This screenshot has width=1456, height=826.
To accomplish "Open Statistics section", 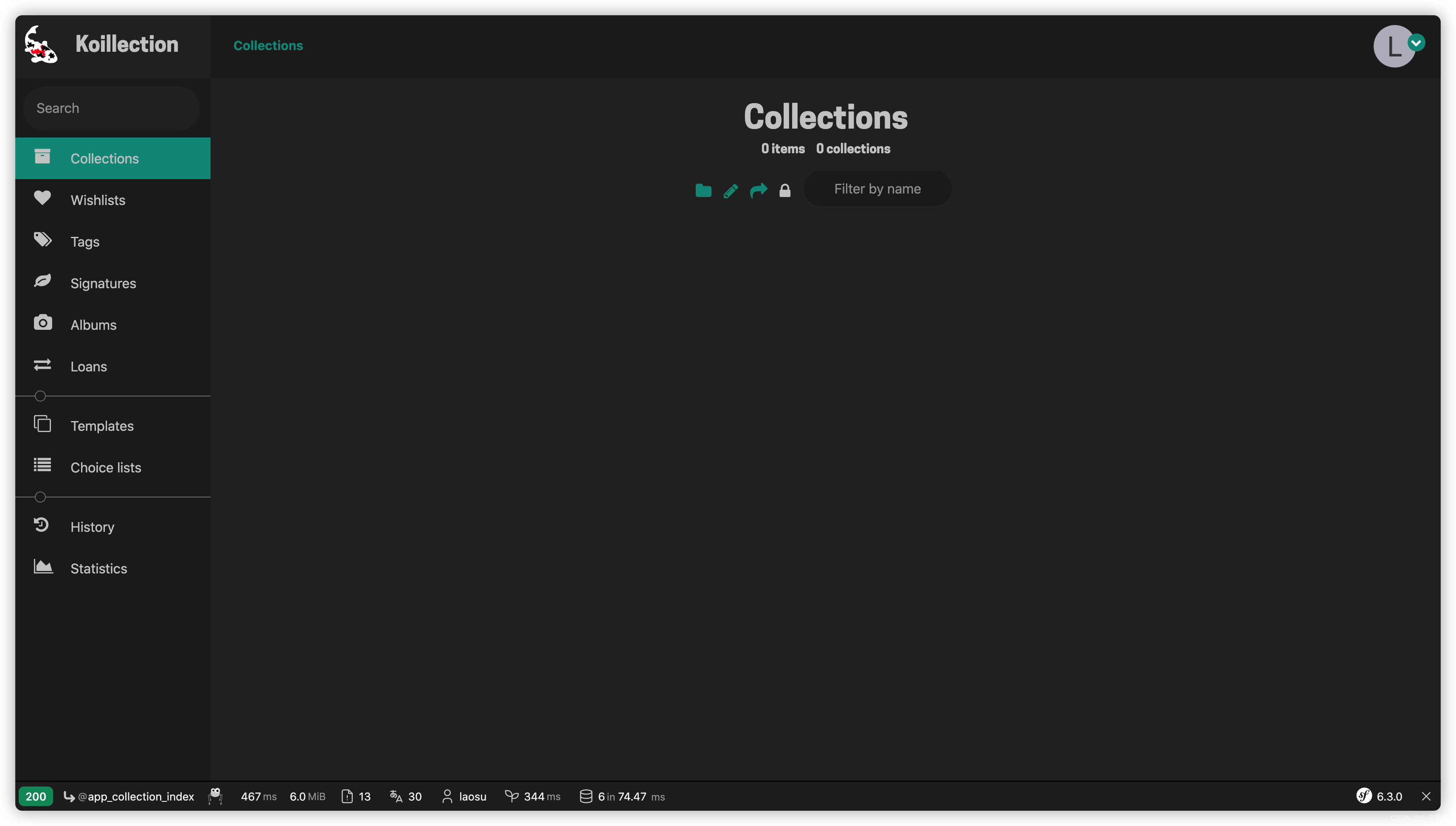I will (x=98, y=568).
